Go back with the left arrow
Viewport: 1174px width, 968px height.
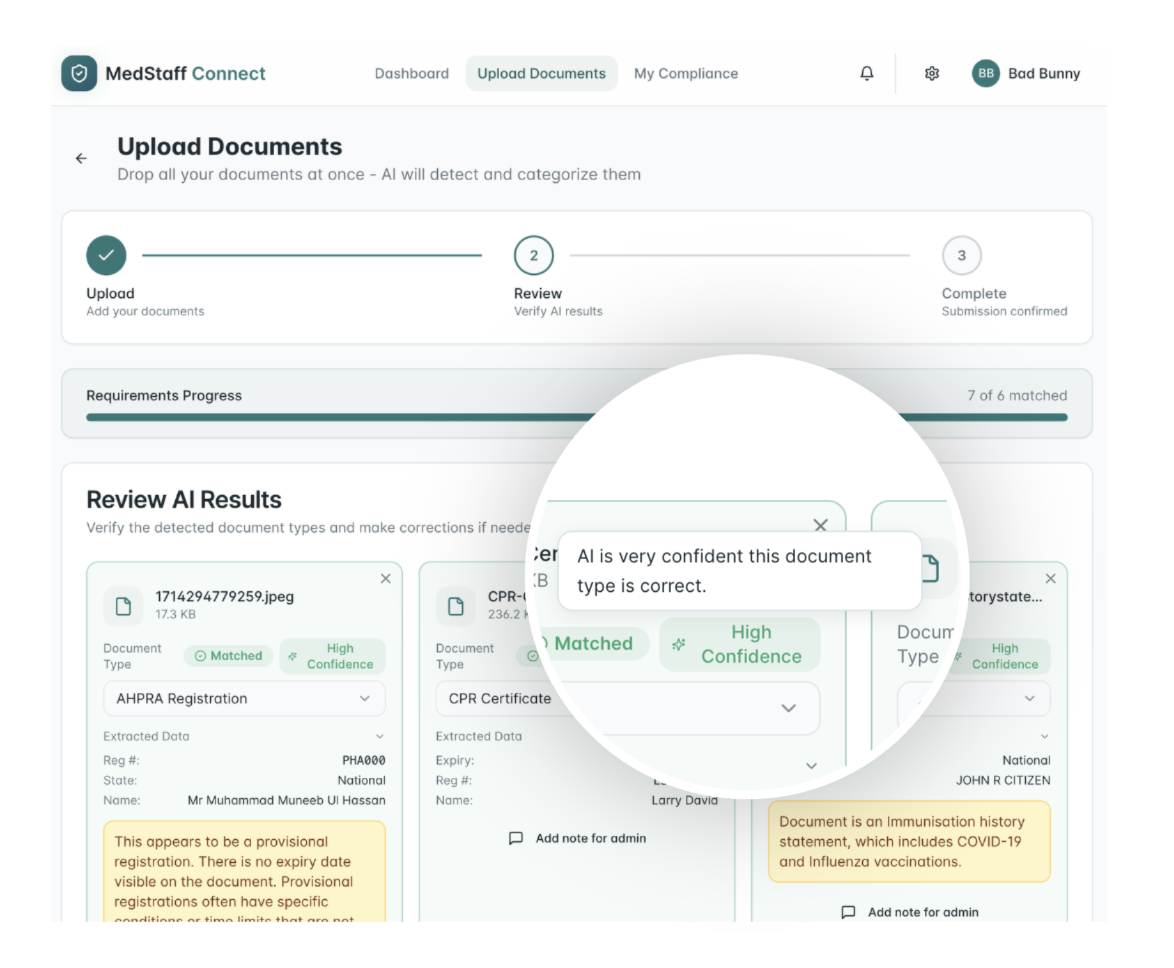(x=81, y=159)
